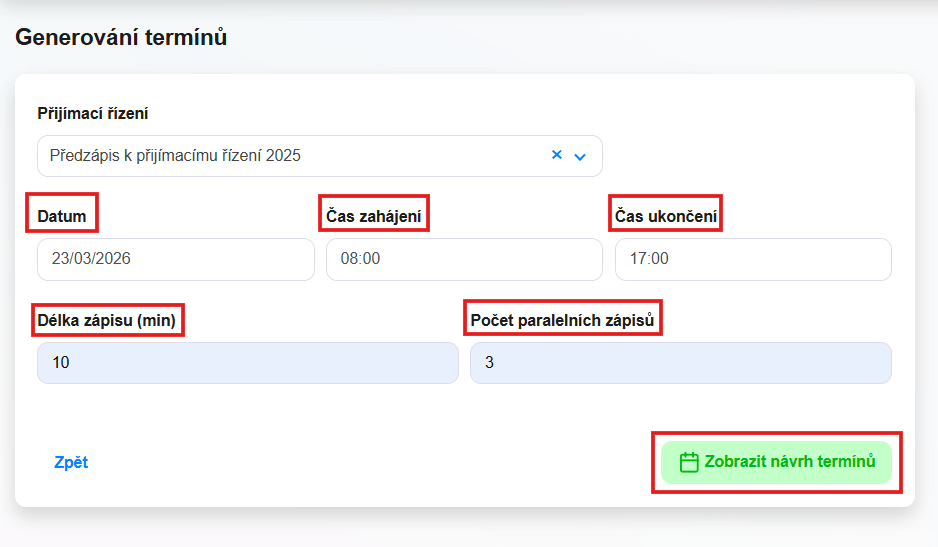Select the Čas ukončení time field
The image size is (938, 547).
point(752,259)
